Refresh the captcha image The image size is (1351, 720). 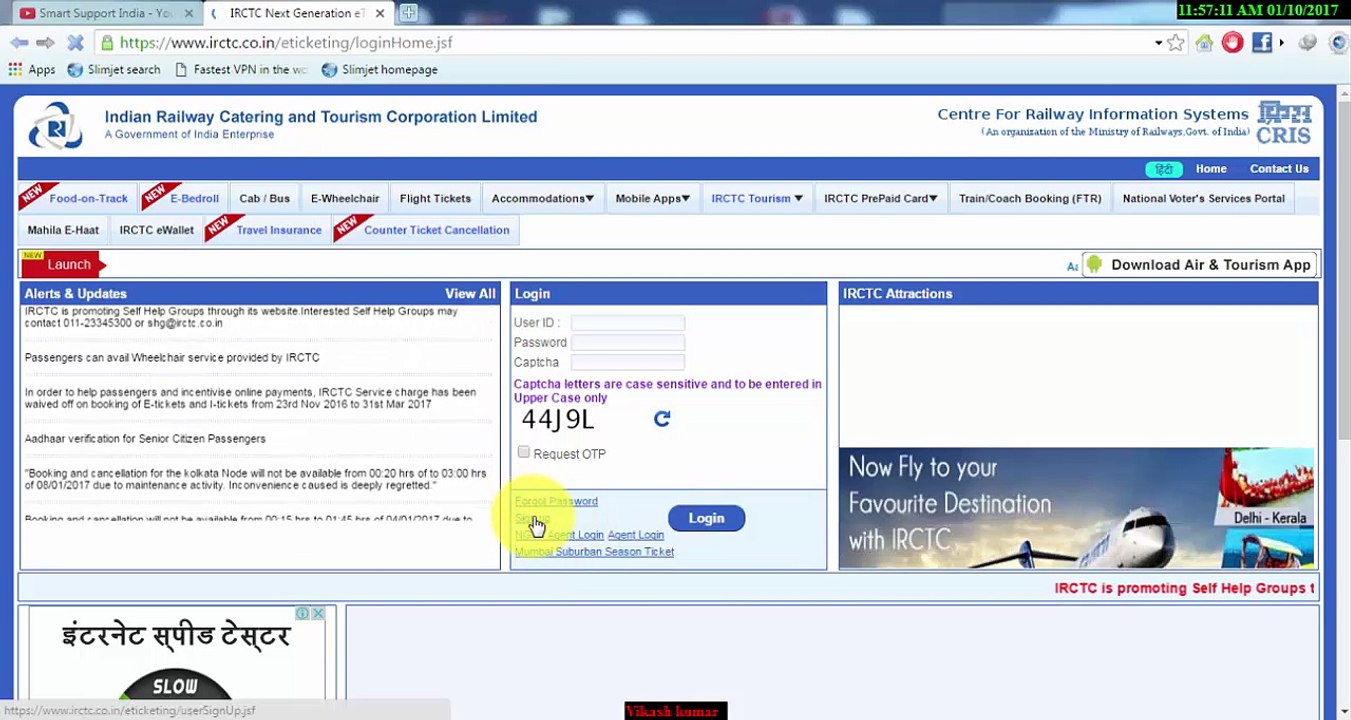662,419
